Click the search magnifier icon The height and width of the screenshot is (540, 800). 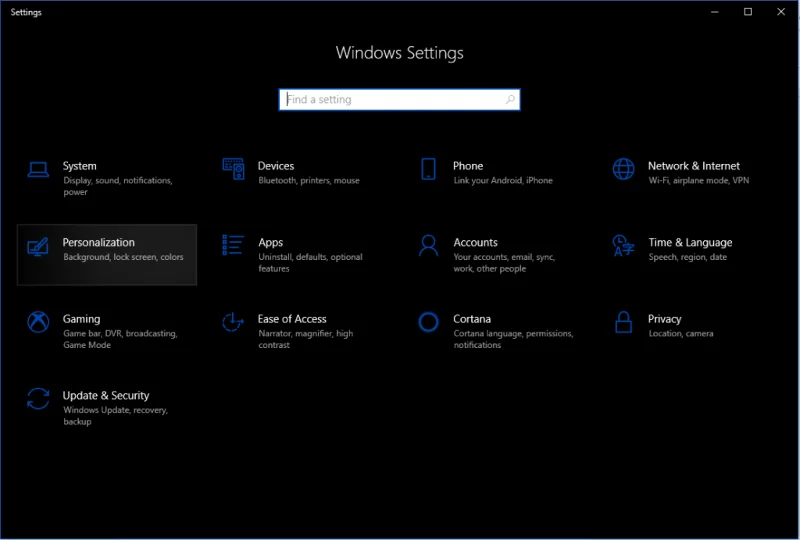[510, 100]
